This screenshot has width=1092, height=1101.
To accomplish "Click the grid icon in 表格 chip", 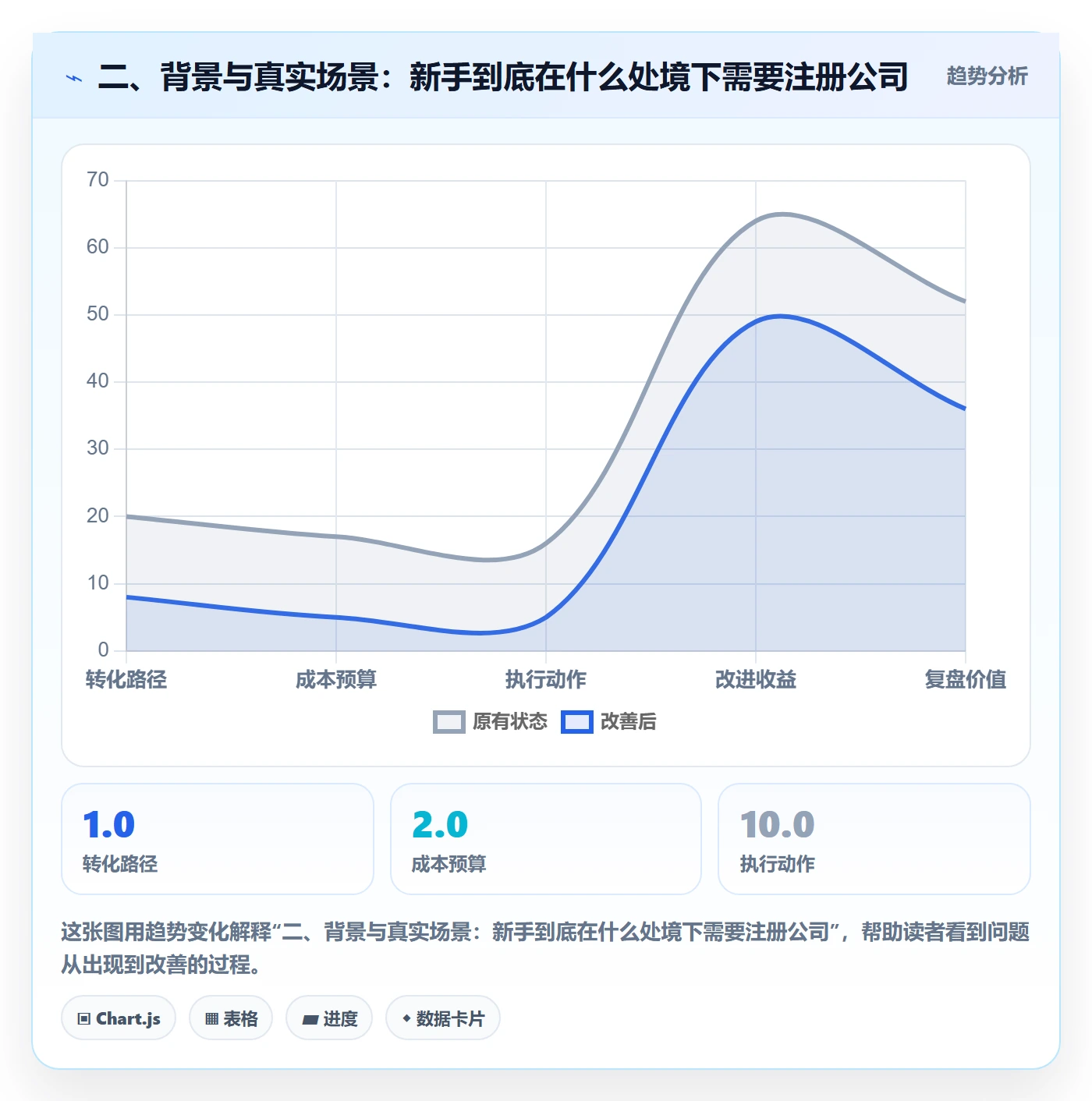I will (x=211, y=1019).
